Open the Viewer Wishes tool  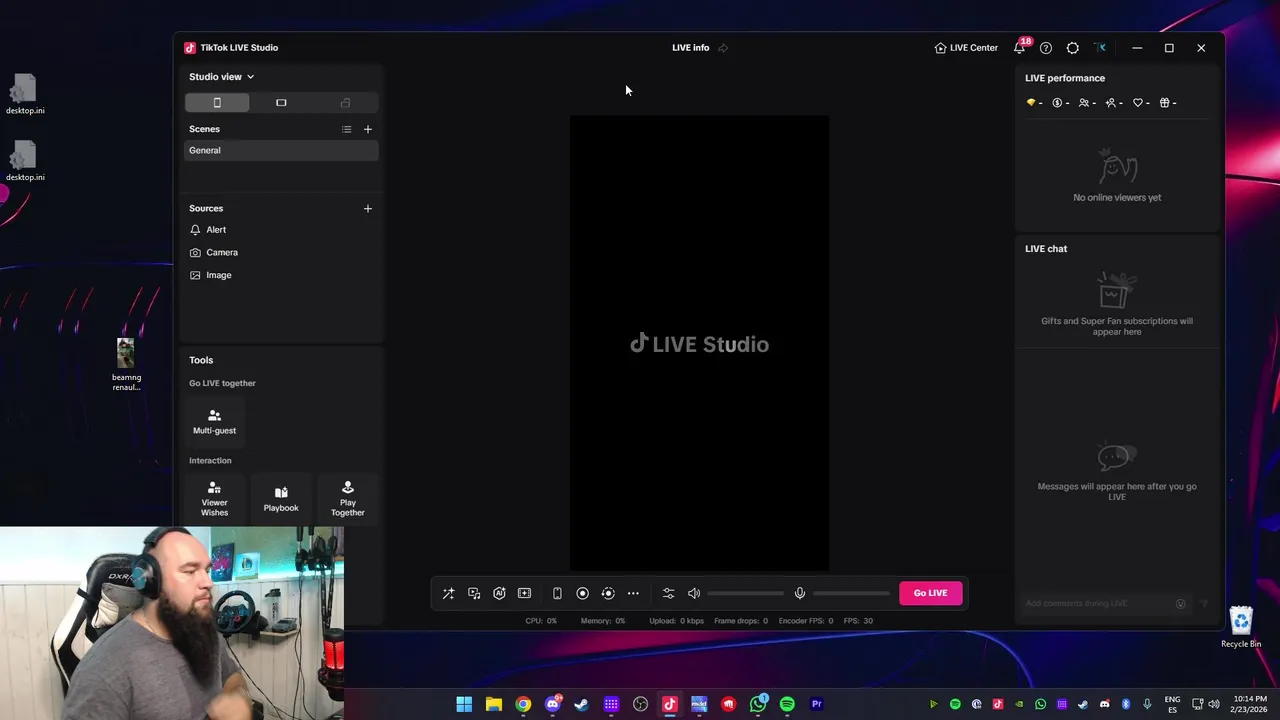pyautogui.click(x=214, y=498)
